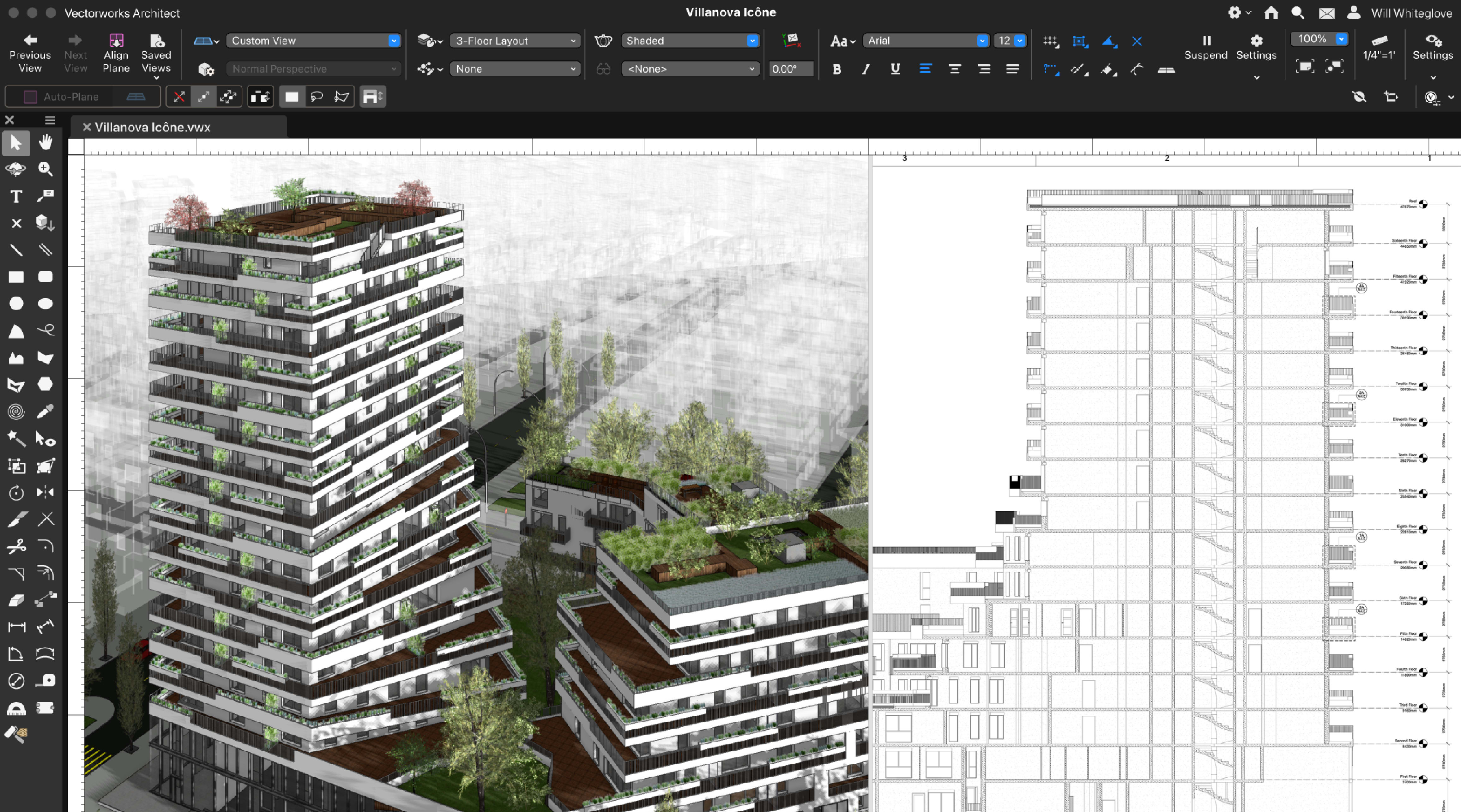
Task: Select the Pan tool
Action: coord(45,143)
